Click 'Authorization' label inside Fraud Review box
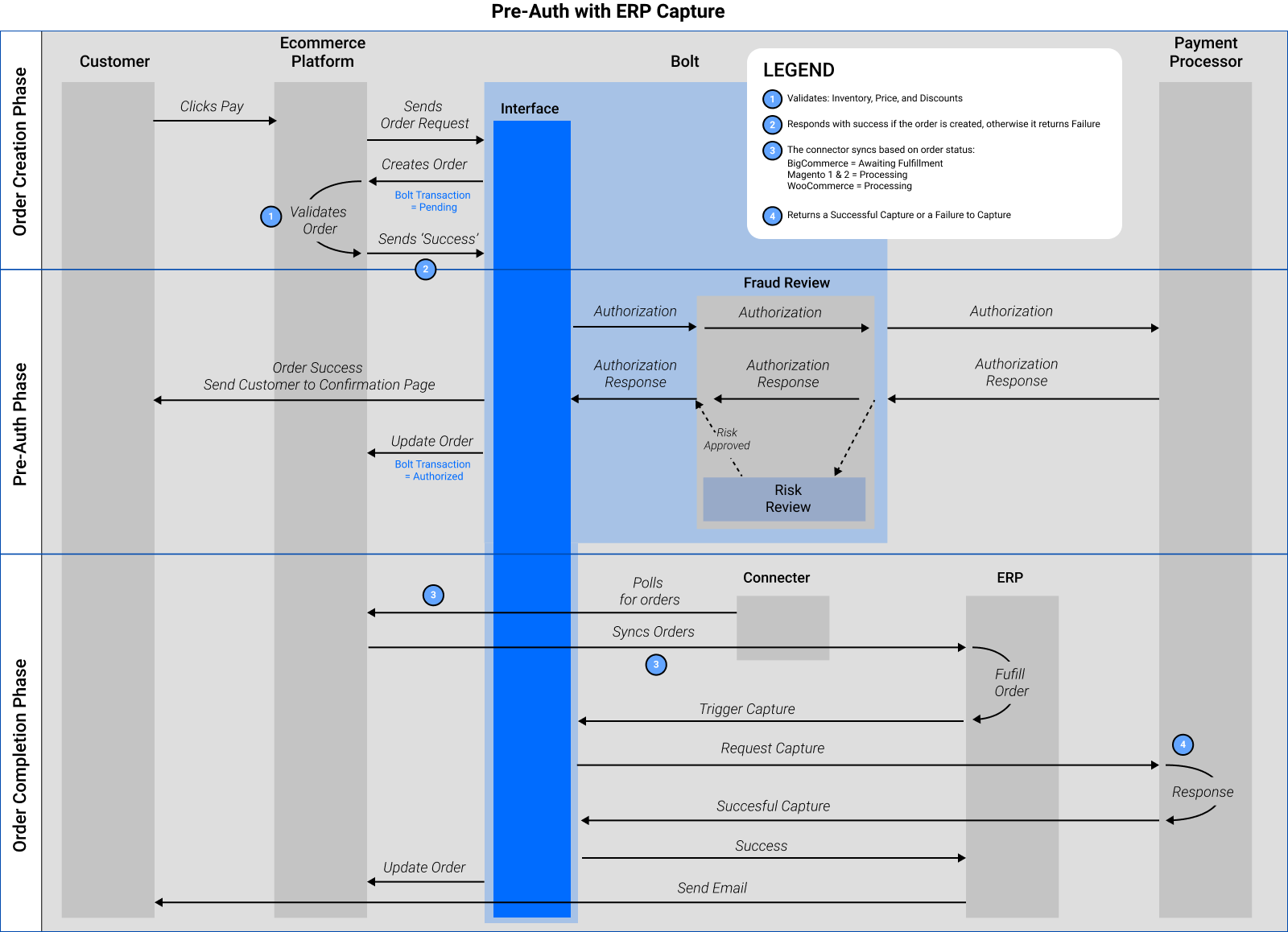The image size is (1288, 932). point(780,312)
